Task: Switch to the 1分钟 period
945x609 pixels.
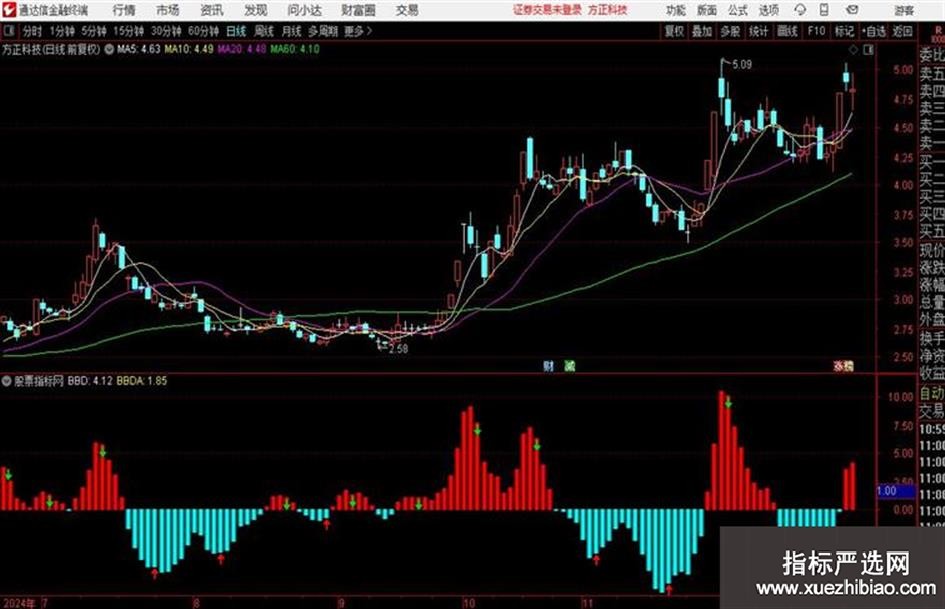Action: (x=62, y=31)
